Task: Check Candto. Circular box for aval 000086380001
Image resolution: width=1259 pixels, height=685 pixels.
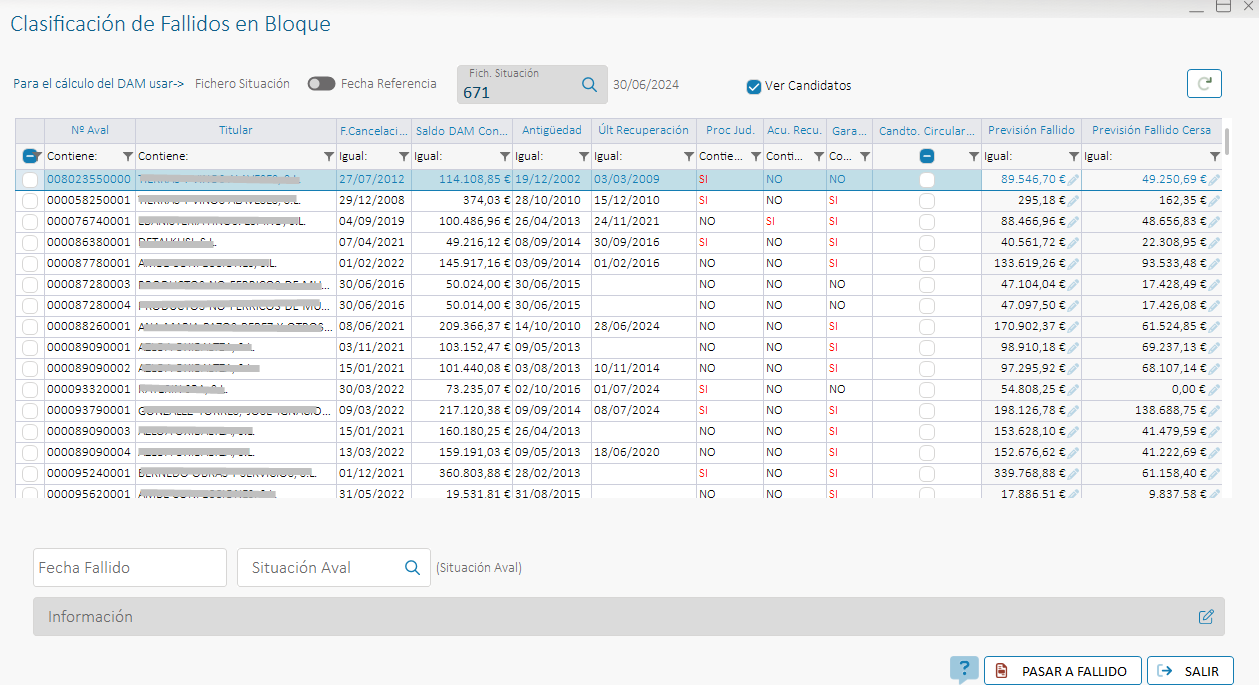Action: (x=927, y=243)
